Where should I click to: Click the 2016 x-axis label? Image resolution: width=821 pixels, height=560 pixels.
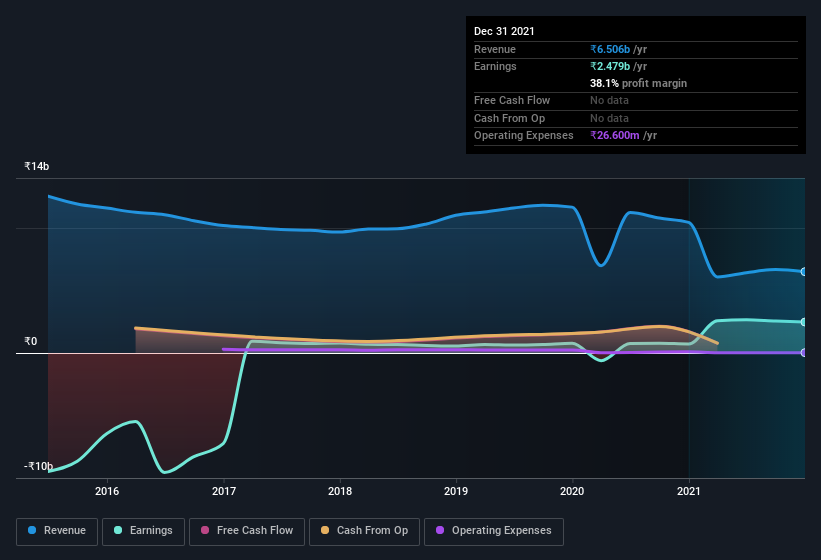pos(107,491)
